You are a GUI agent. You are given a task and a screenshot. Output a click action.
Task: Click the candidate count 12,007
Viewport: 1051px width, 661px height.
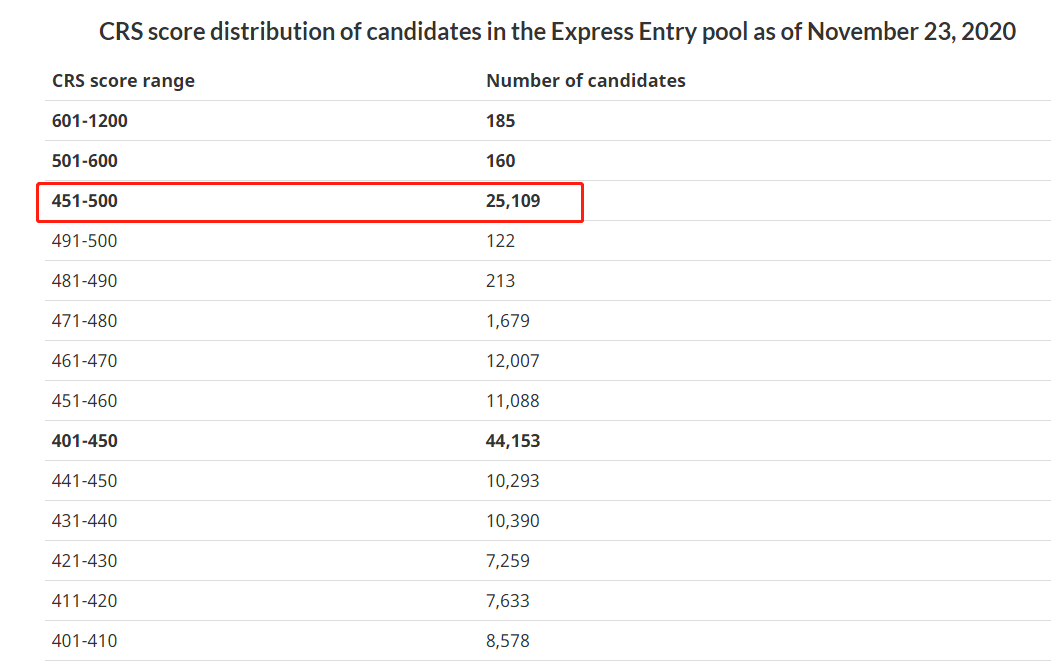512,361
